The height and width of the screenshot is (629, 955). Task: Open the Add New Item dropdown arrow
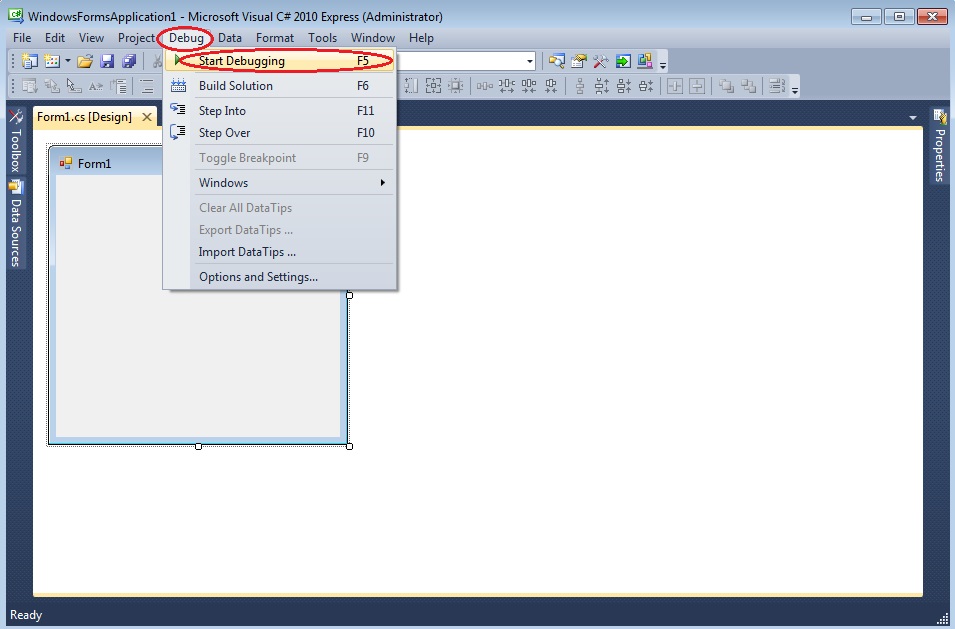pyautogui.click(x=68, y=61)
